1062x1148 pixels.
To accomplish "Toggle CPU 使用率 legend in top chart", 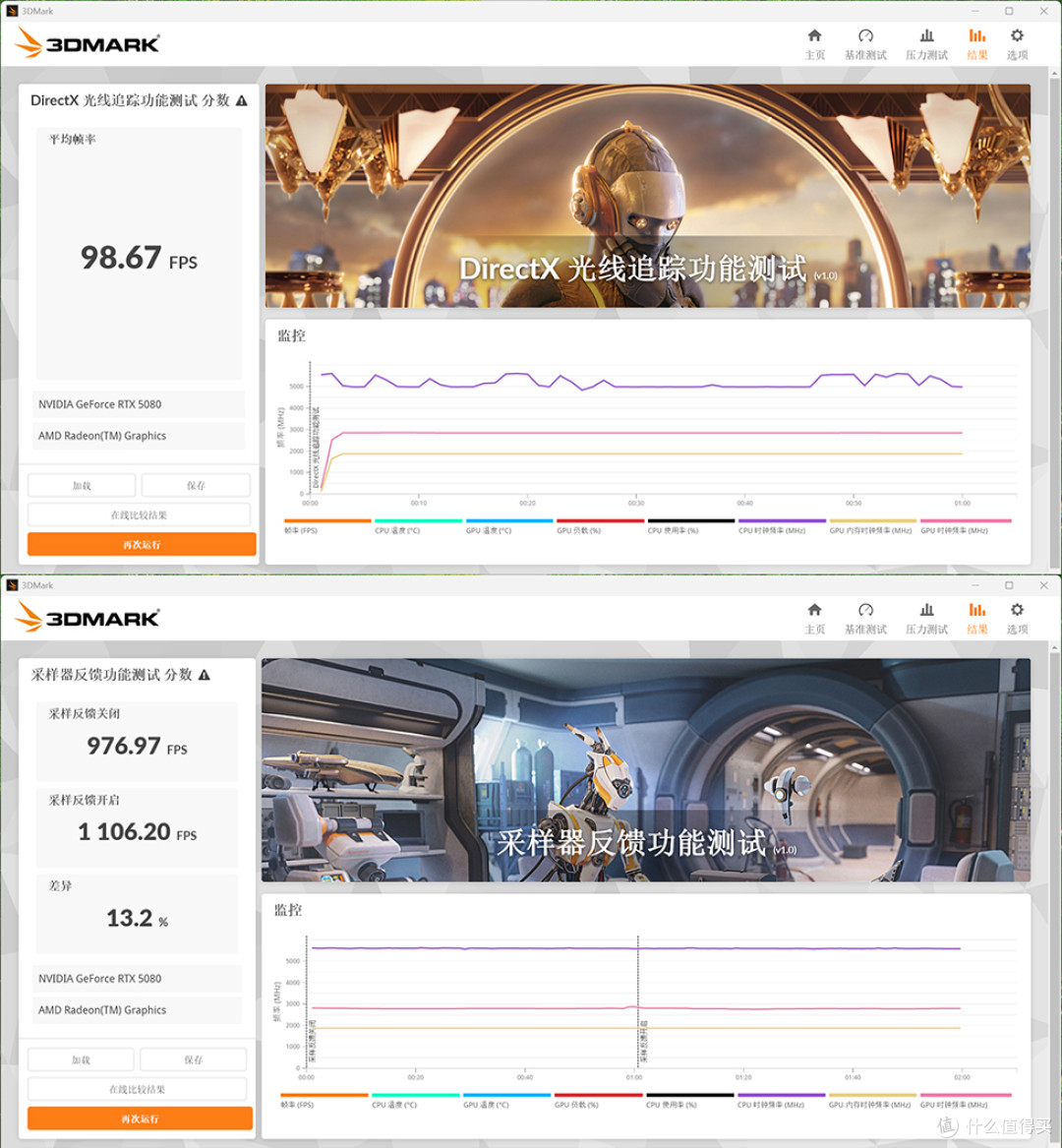I will (690, 526).
